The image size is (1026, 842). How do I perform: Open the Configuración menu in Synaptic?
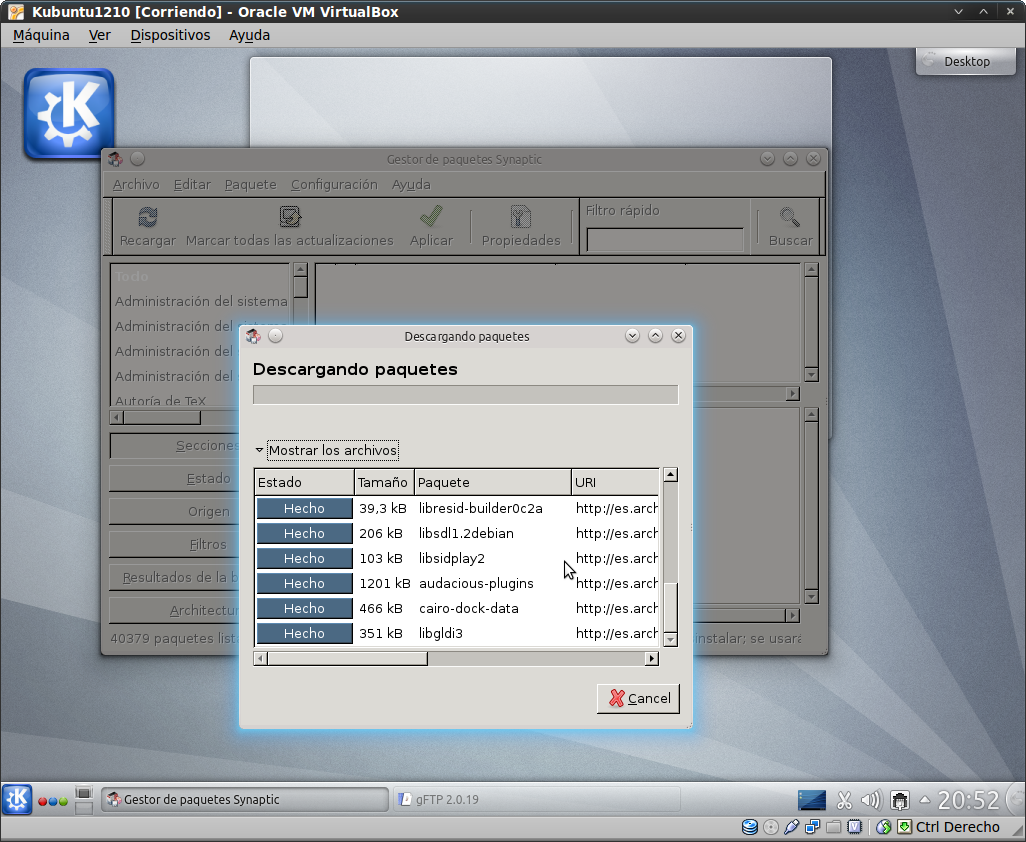(x=334, y=184)
